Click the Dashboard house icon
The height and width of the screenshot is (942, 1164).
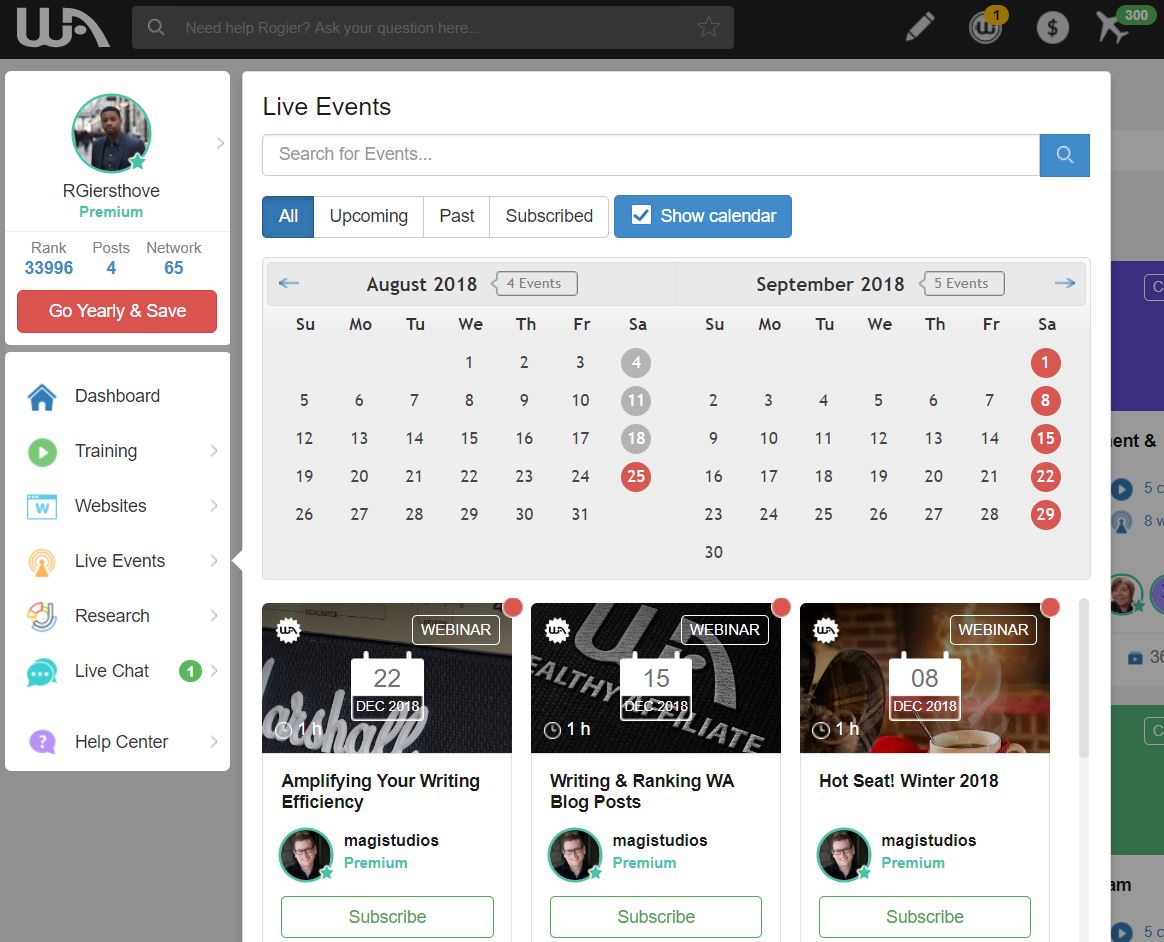pyautogui.click(x=42, y=396)
